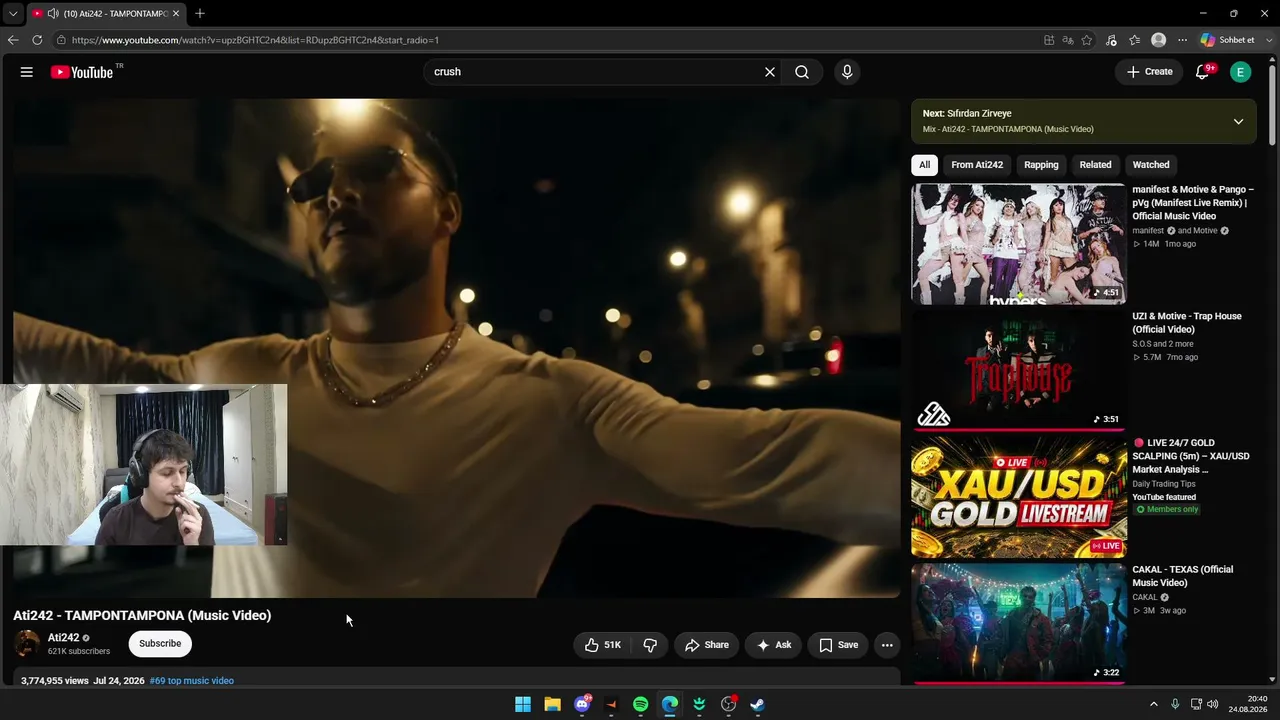1280x720 pixels.
Task: Open the XAU/USD Gold Livestream thumbnail
Action: (1019, 497)
